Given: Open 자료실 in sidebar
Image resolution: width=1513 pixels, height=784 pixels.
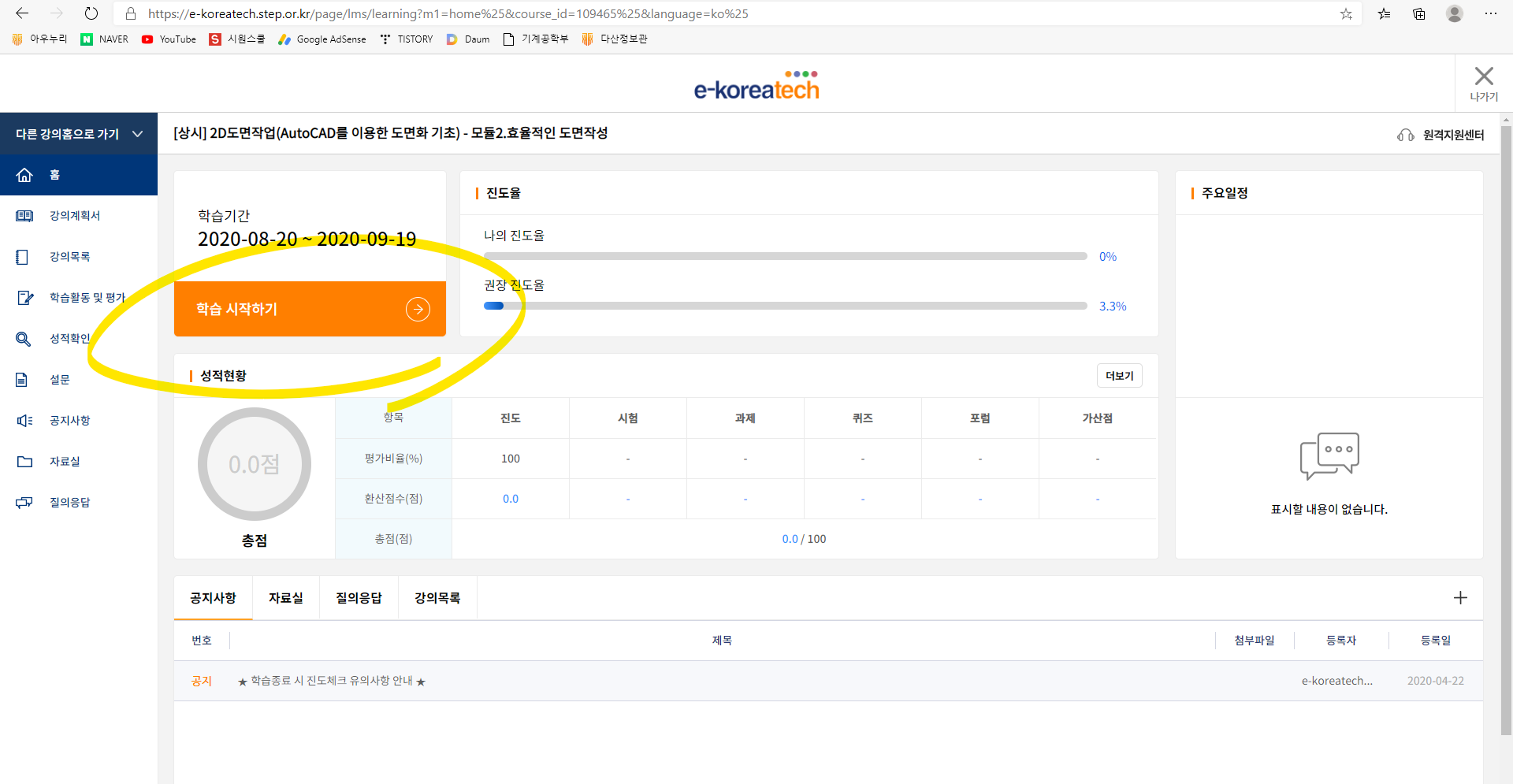Looking at the screenshot, I should click(79, 462).
